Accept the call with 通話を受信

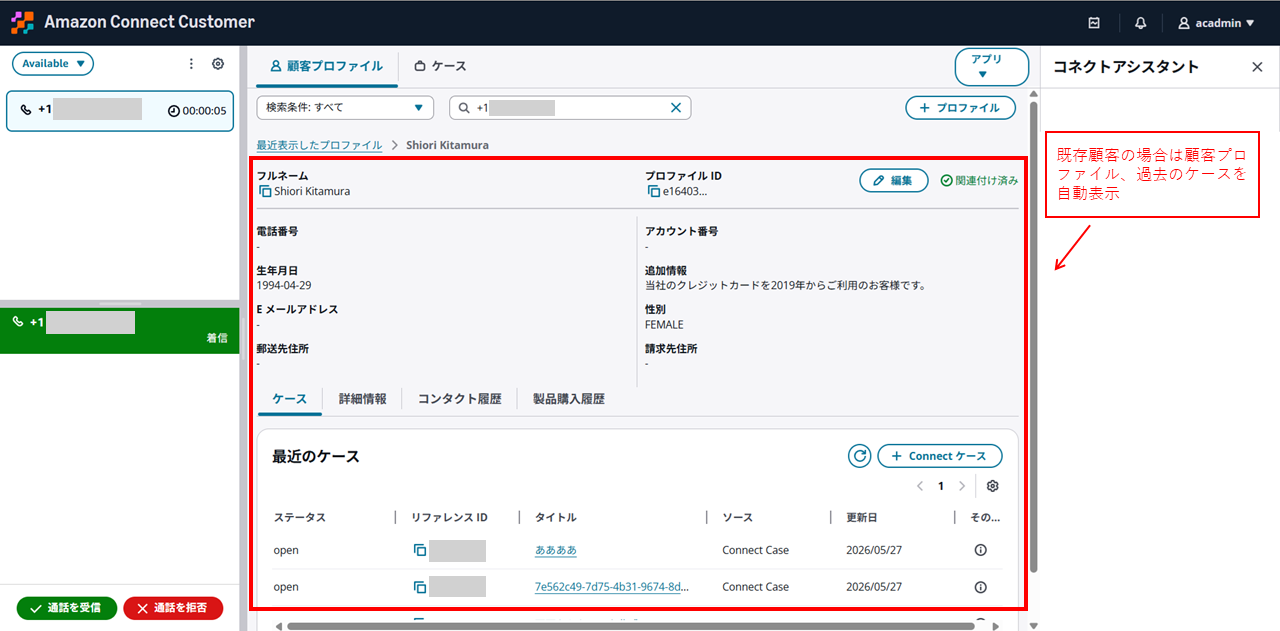[67, 608]
